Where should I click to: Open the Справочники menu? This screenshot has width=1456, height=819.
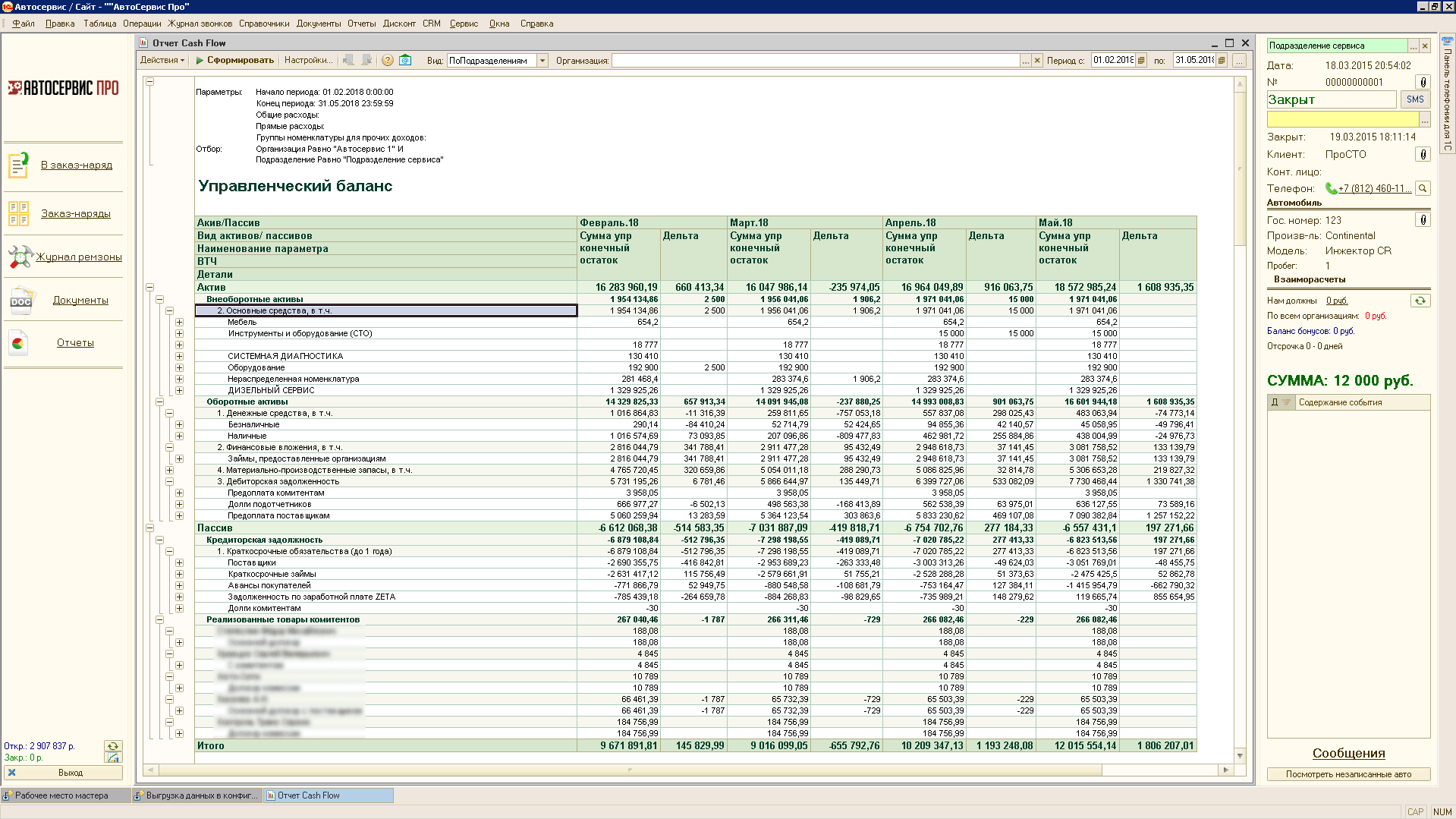[264, 24]
